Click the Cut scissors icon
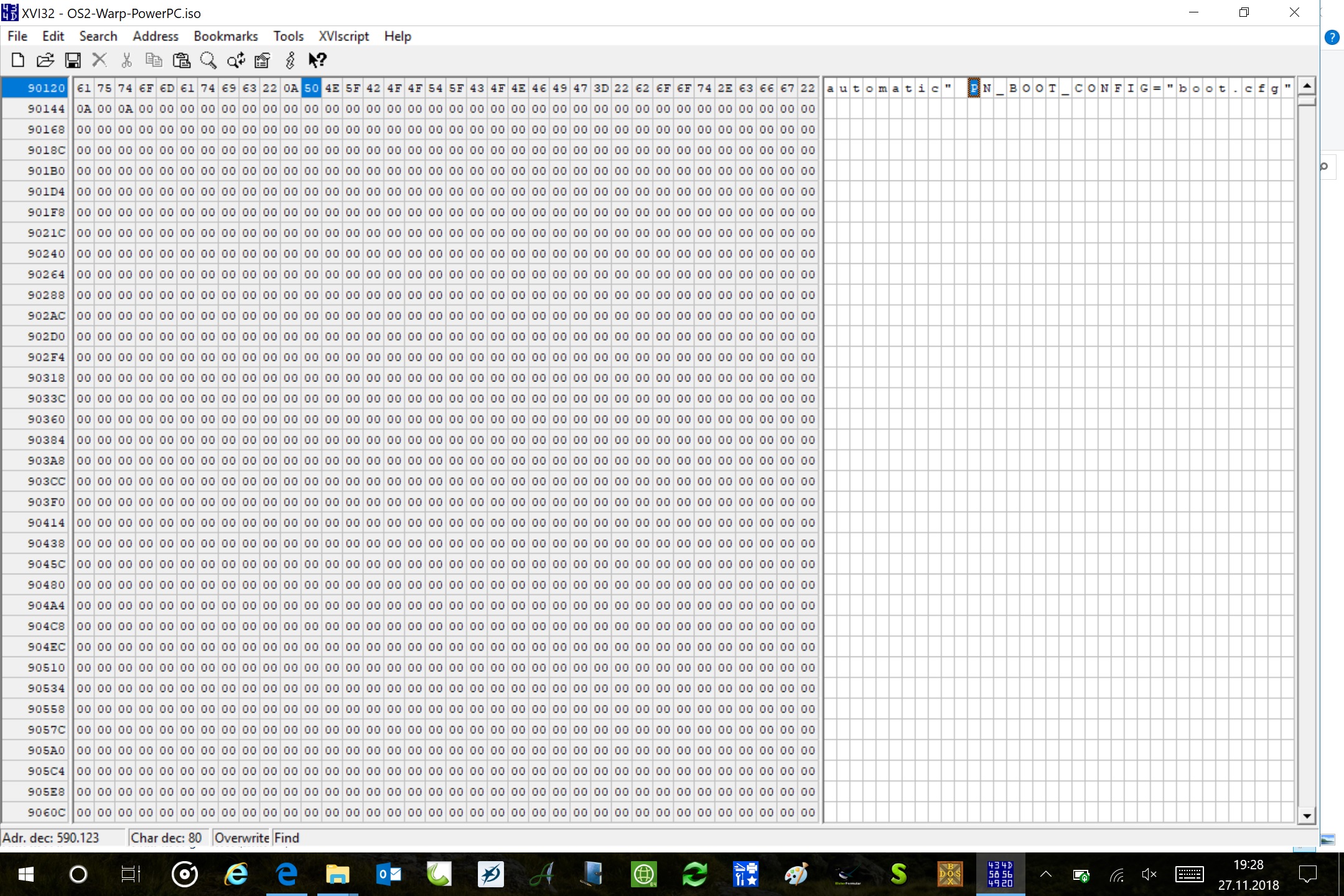This screenshot has height=896, width=1344. (127, 60)
